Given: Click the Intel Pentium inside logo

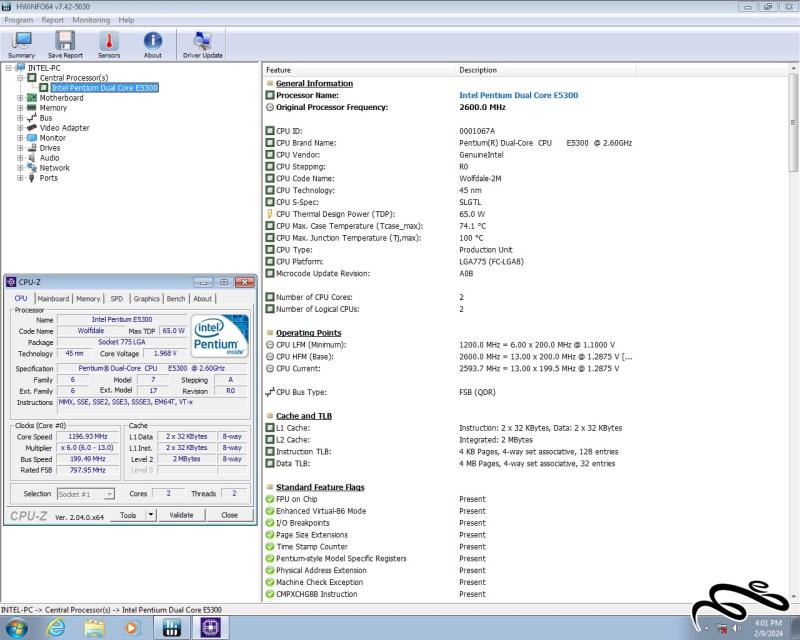Looking at the screenshot, I should (220, 335).
